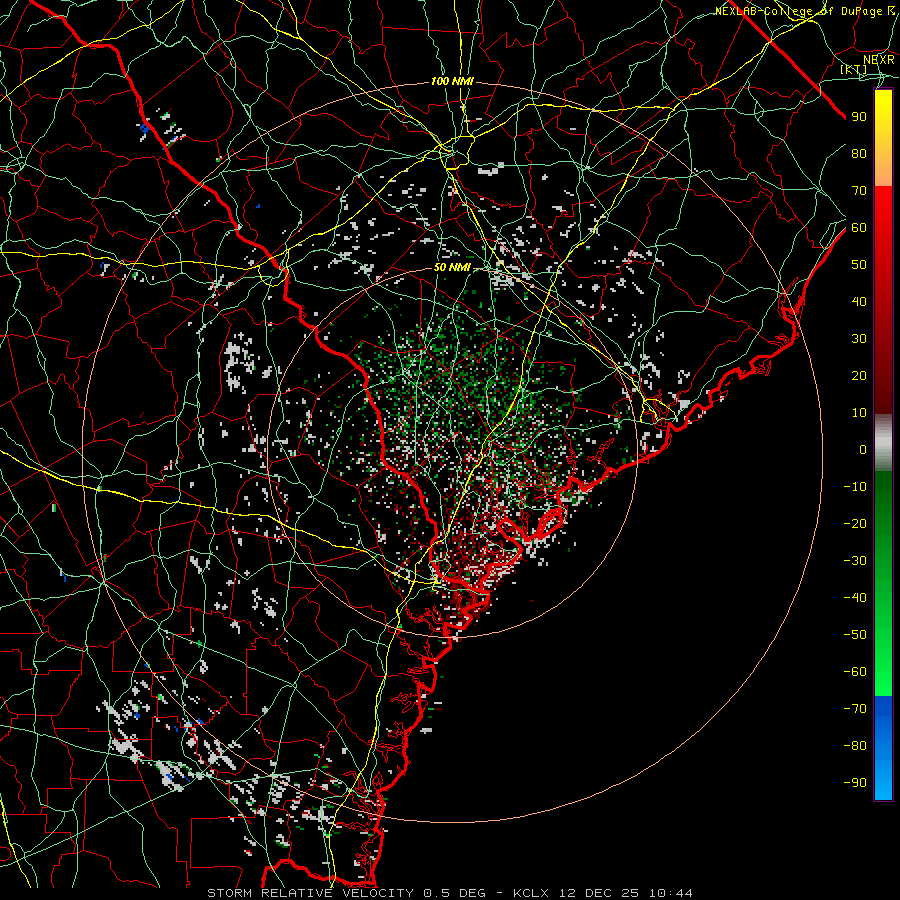Click the 80 value on velocity scale
This screenshot has height=900, width=900.
(859, 154)
